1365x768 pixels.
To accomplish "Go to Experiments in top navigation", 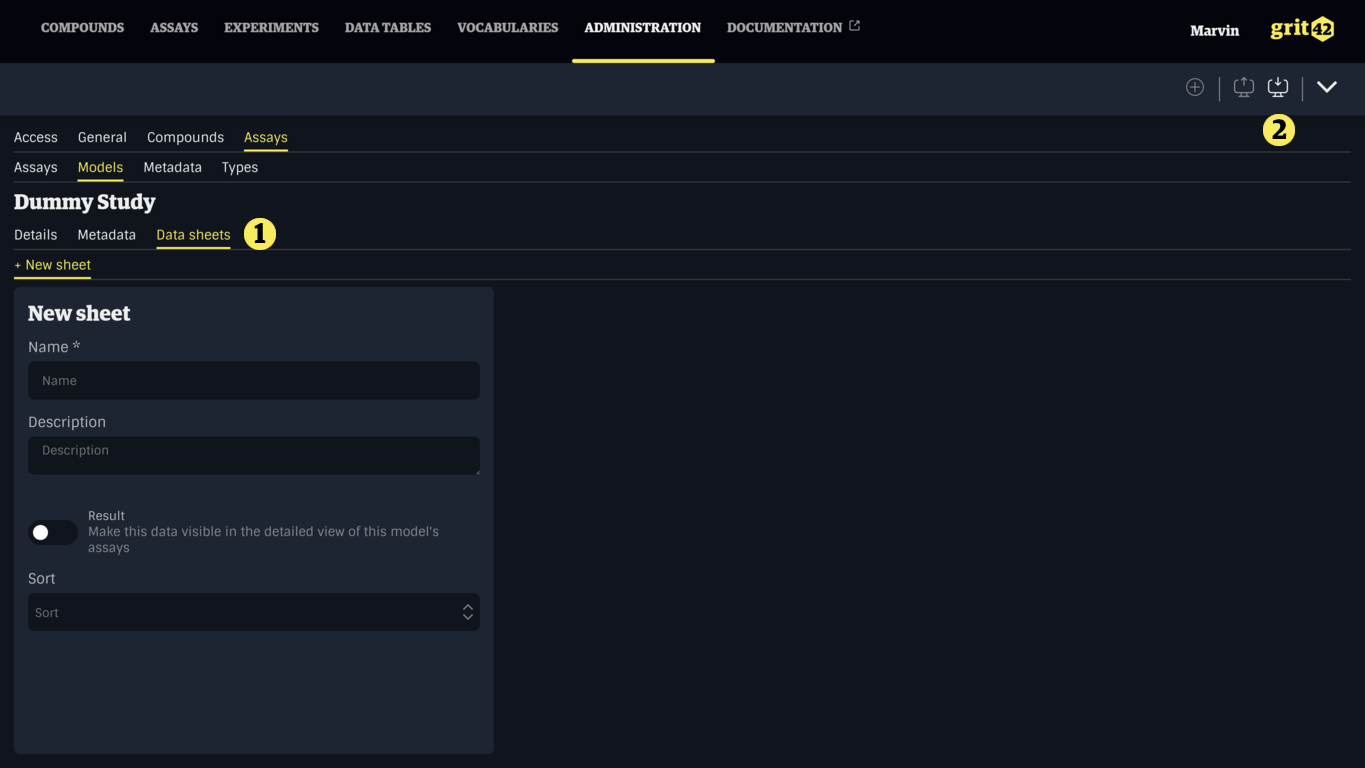I will [x=271, y=28].
